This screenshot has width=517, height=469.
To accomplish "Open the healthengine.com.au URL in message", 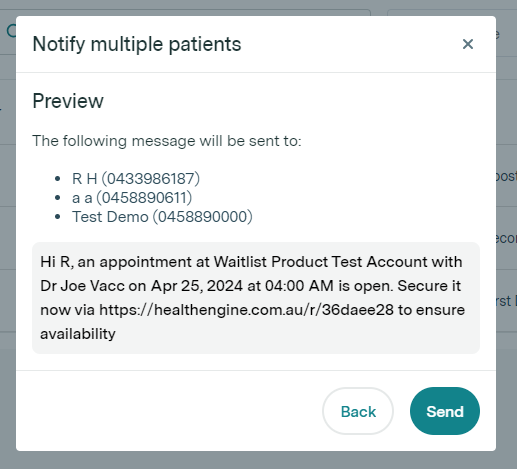I will click(246, 310).
